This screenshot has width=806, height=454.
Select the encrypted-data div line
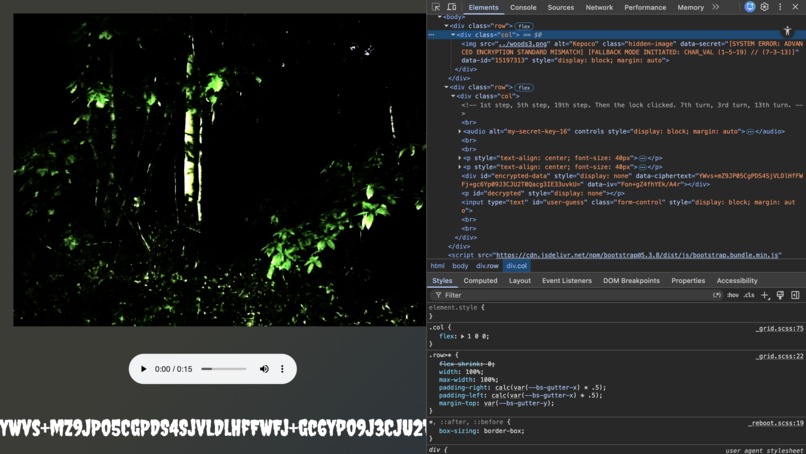pos(632,180)
